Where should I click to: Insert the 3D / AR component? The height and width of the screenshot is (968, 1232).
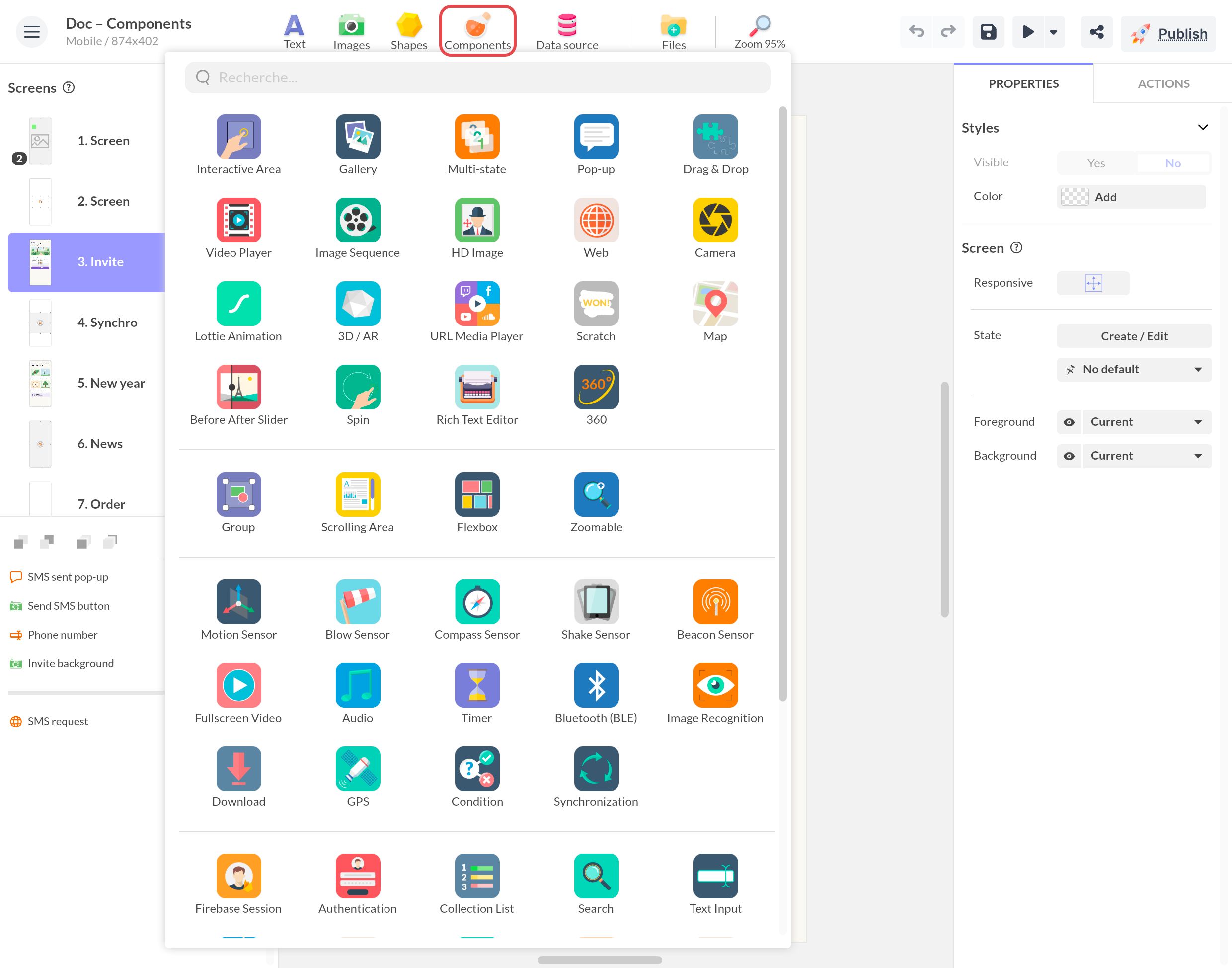(x=357, y=312)
